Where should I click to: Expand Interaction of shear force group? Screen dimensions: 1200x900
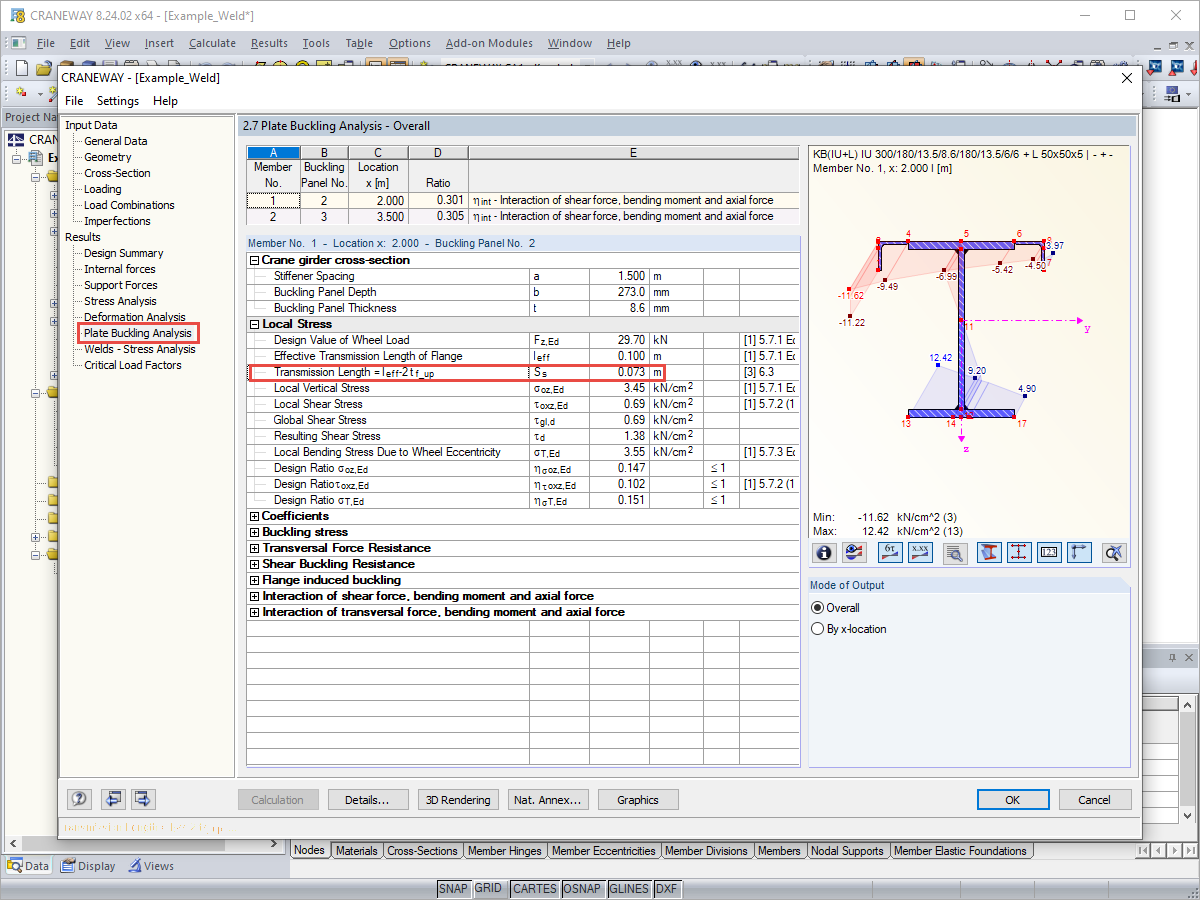[x=254, y=596]
